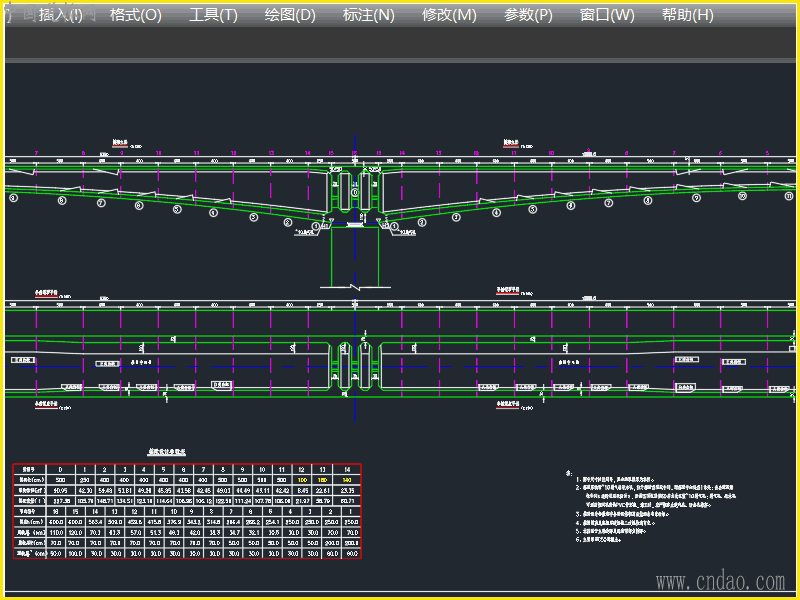800x600 pixels.
Task: Open the 修改(M) menu
Action: click(449, 15)
